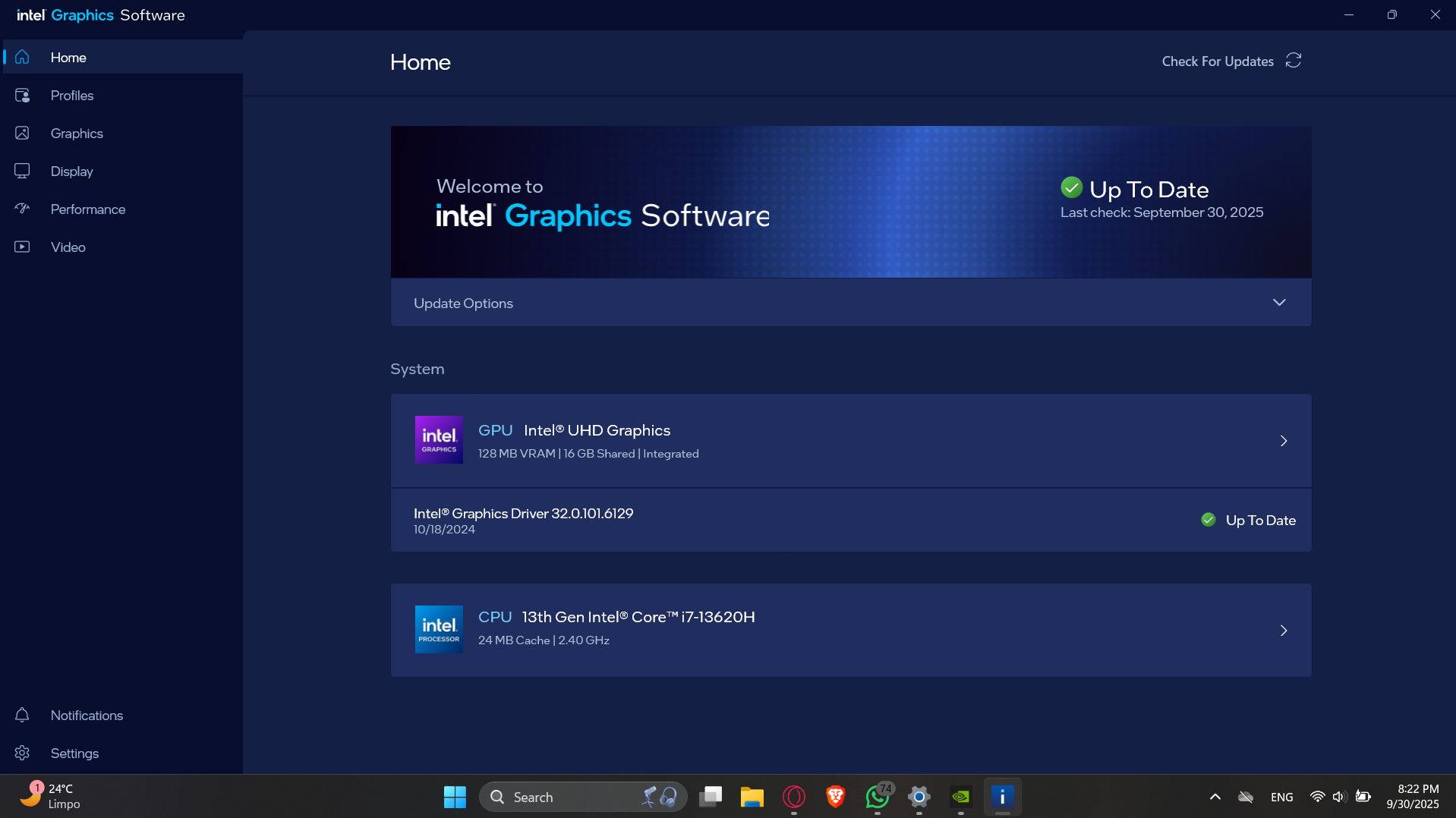
Task: Click the Home house icon in sidebar
Action: 22,57
